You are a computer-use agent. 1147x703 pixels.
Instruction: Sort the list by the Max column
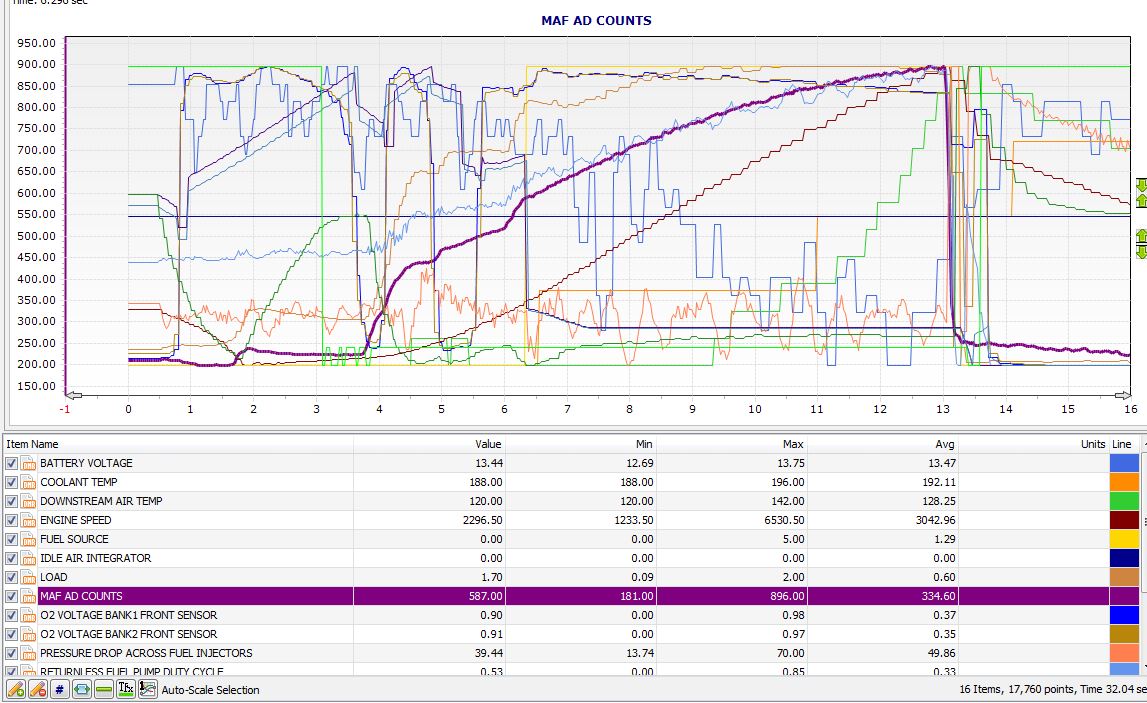[732, 444]
